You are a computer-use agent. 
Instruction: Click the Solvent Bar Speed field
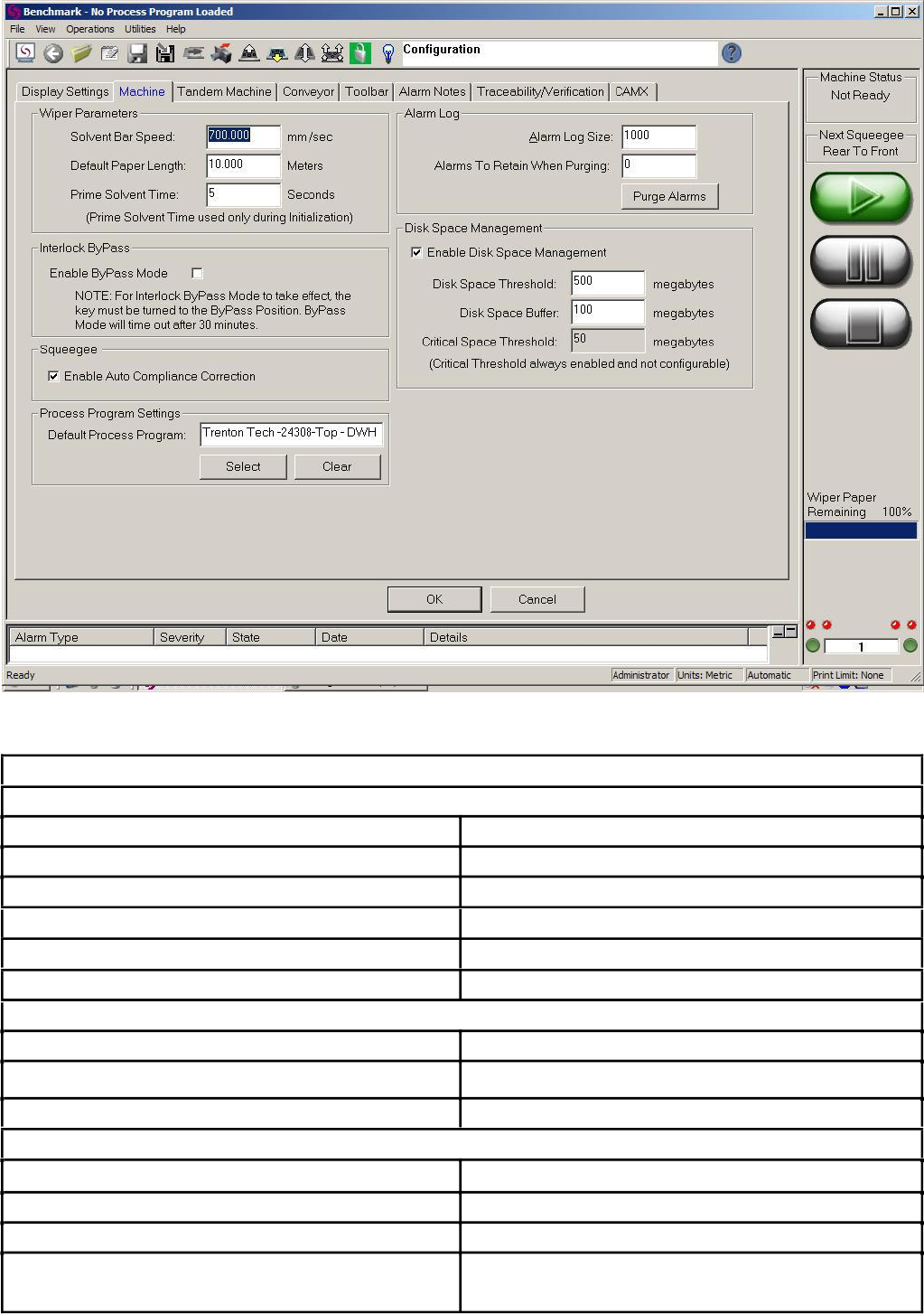244,136
